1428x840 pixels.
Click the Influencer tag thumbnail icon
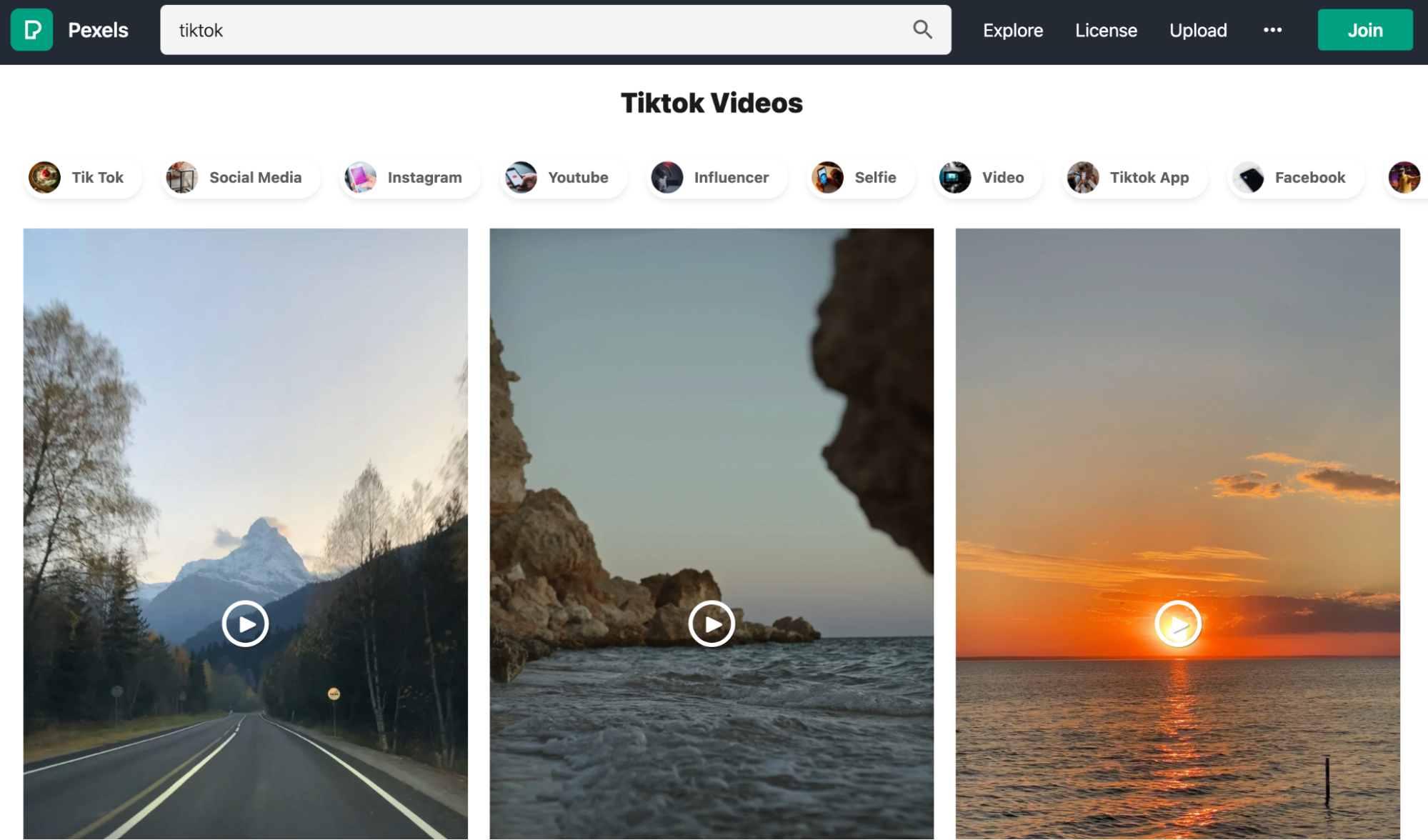tap(667, 177)
